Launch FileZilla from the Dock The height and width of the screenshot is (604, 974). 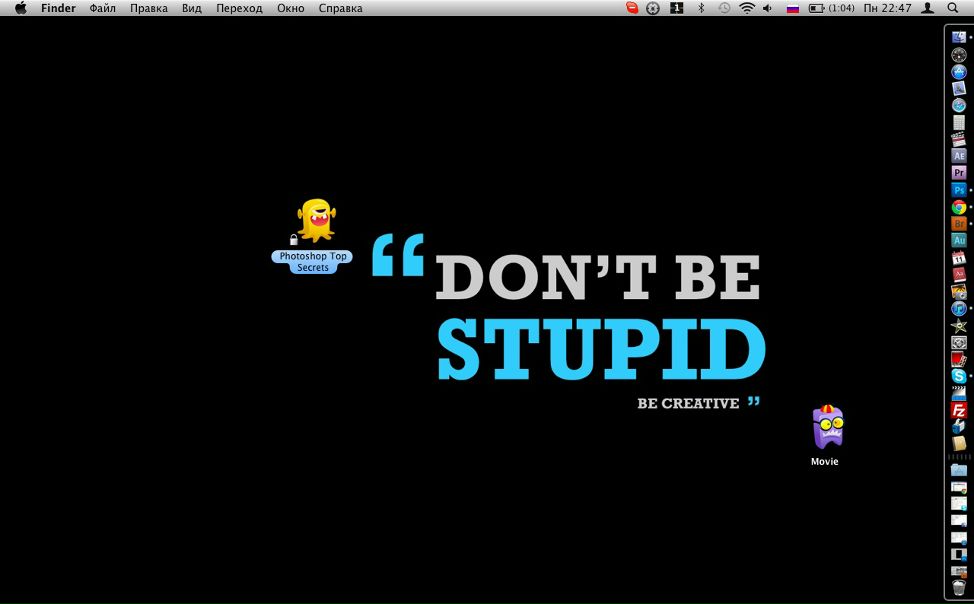pos(958,410)
